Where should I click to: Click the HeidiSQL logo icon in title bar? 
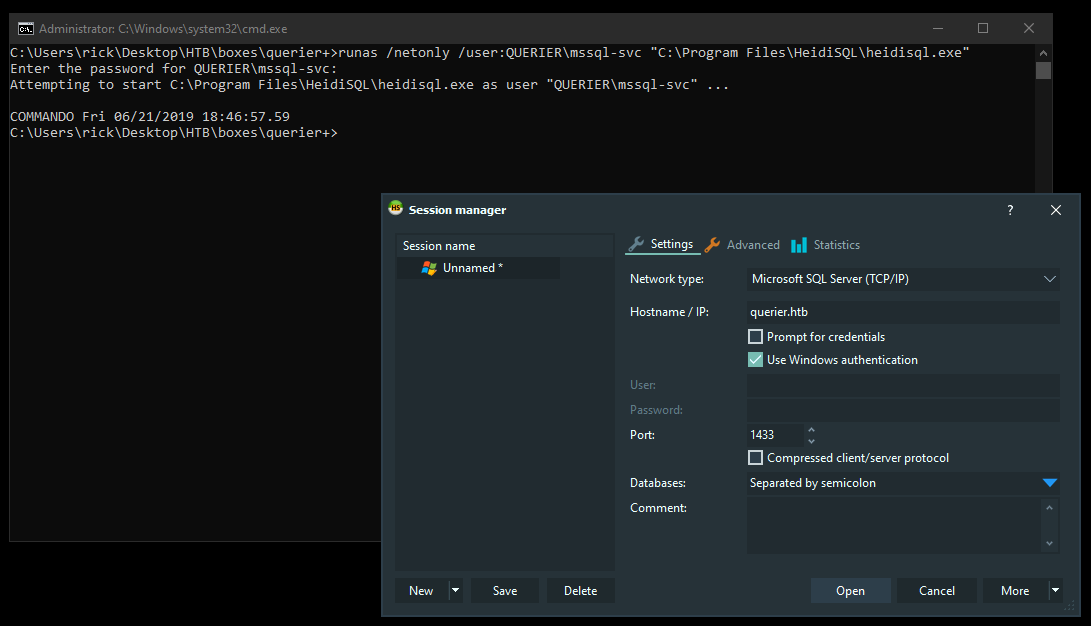click(396, 209)
